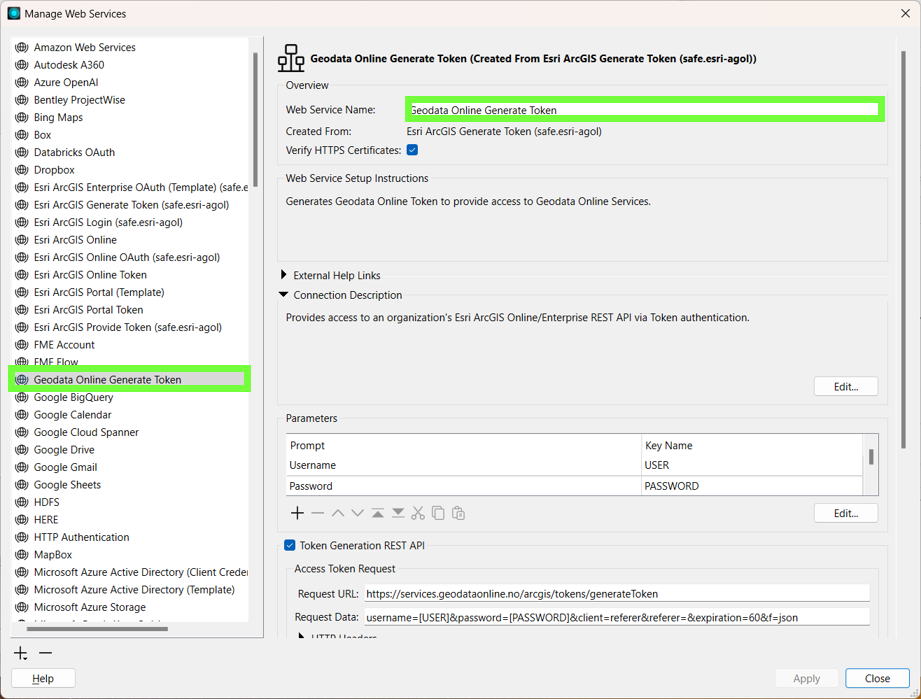Select Autodesk A360 web service
Viewport: 921px width, 699px height.
pyautogui.click(x=69, y=65)
